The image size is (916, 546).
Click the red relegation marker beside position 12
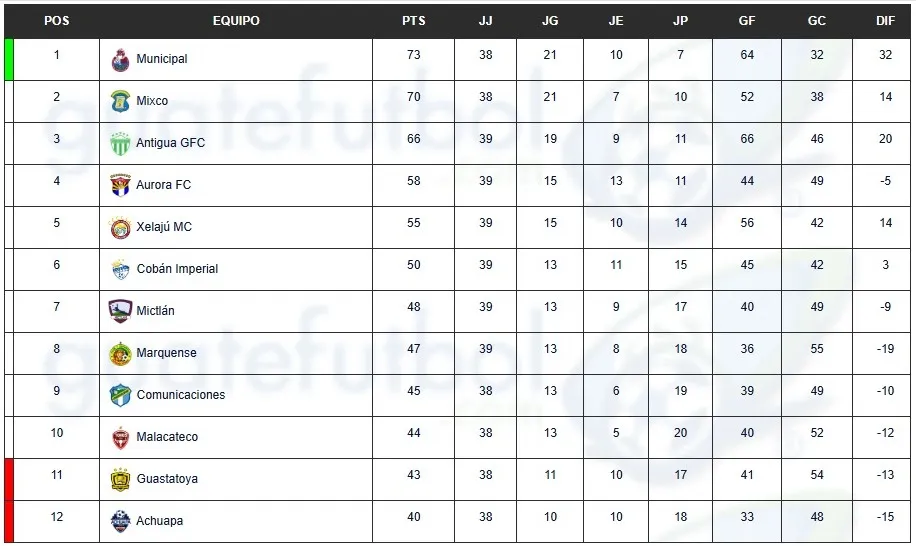pos(9,521)
